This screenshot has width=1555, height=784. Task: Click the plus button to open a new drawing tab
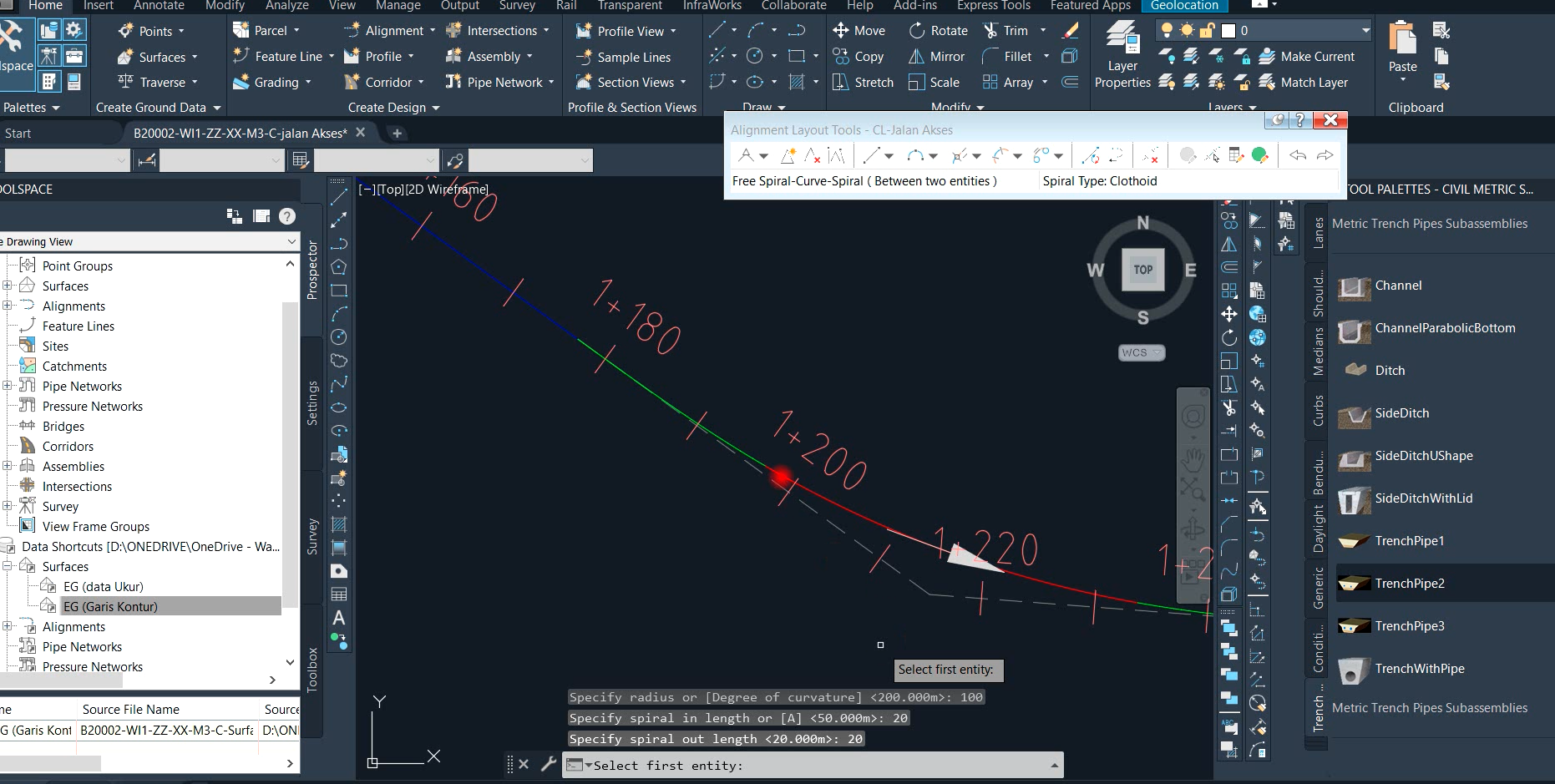(397, 134)
